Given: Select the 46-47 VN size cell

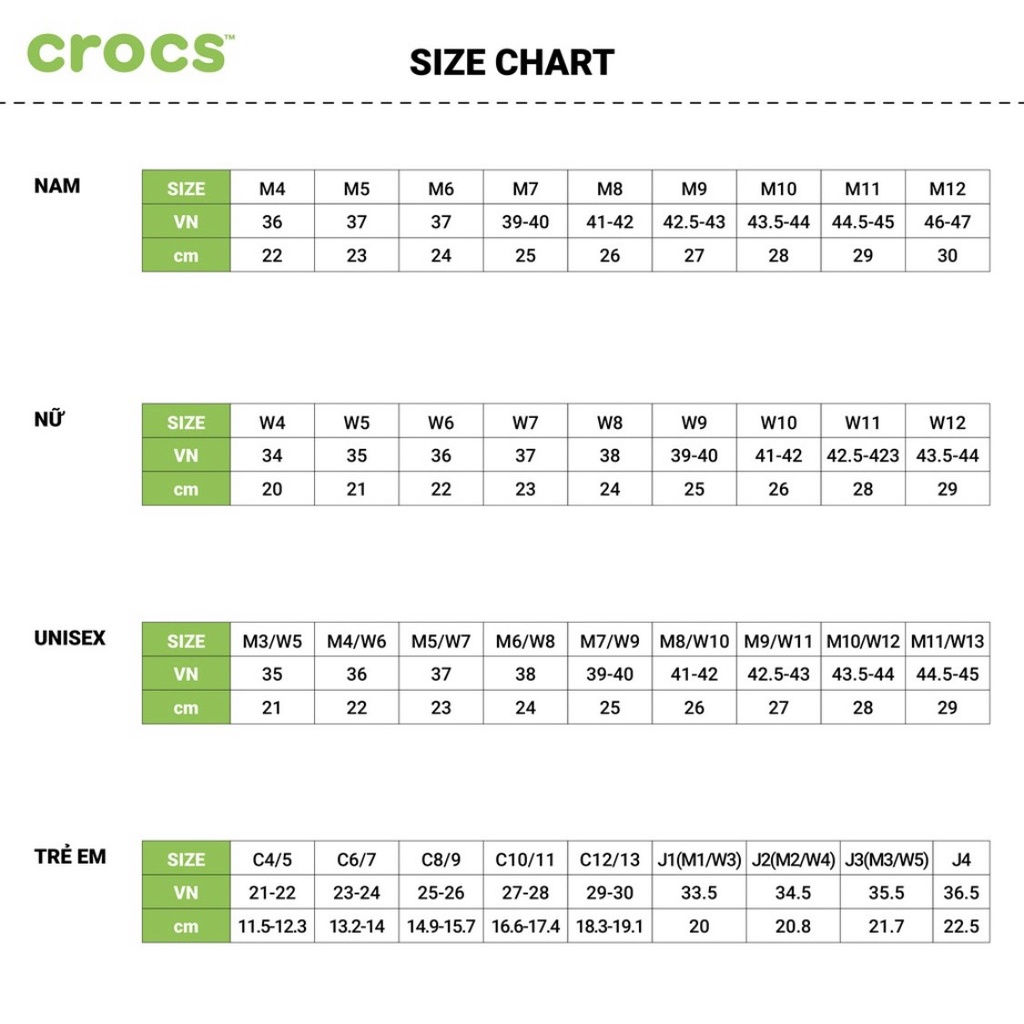Looking at the screenshot, I should (947, 222).
